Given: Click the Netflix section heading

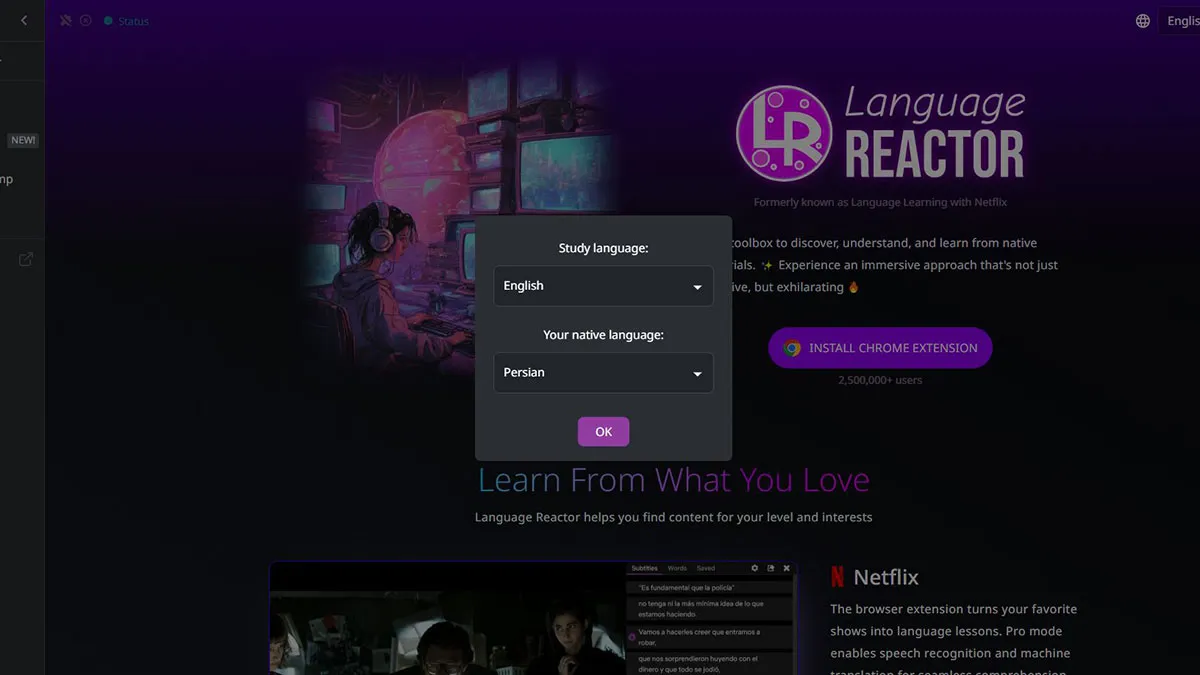Looking at the screenshot, I should pos(886,577).
